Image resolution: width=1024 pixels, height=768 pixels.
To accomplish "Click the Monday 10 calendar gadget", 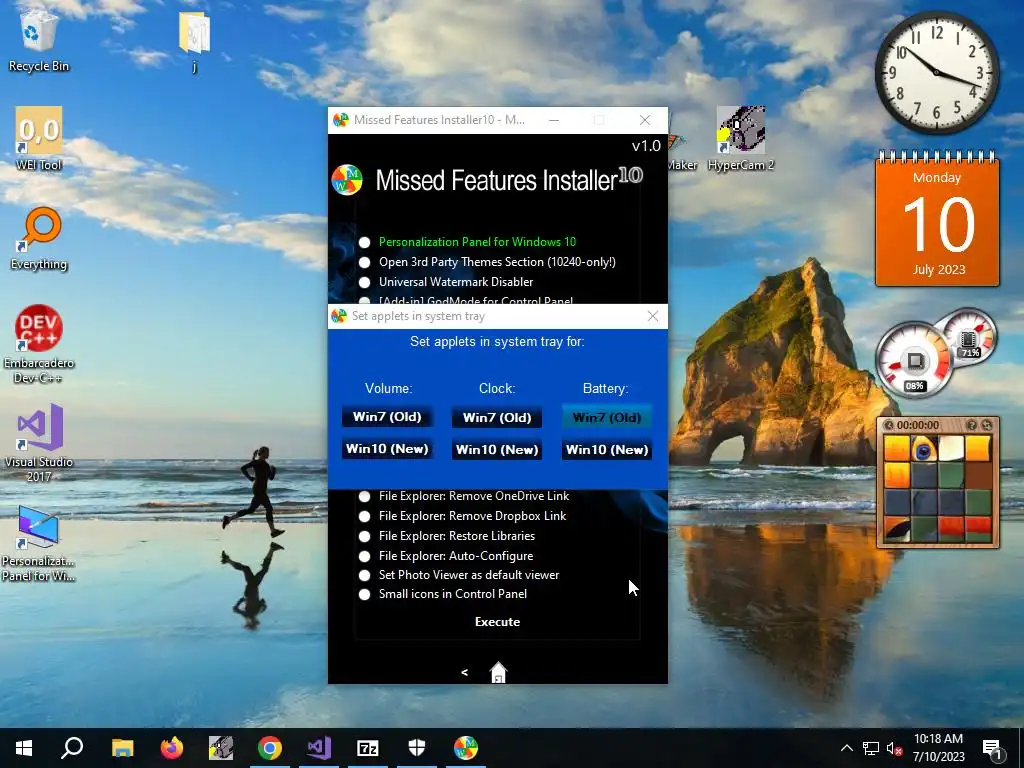I will 937,218.
